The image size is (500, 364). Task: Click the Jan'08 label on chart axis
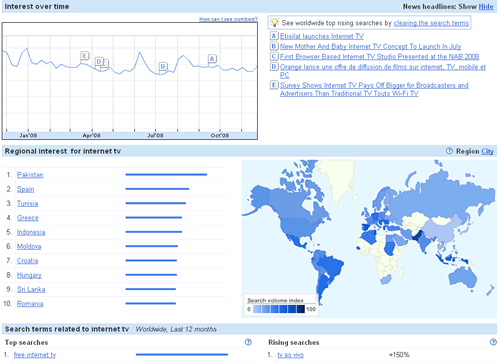tap(28, 135)
